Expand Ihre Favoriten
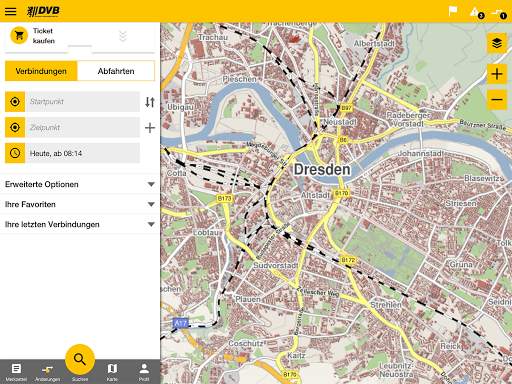The height and width of the screenshot is (384, 512). [80, 204]
